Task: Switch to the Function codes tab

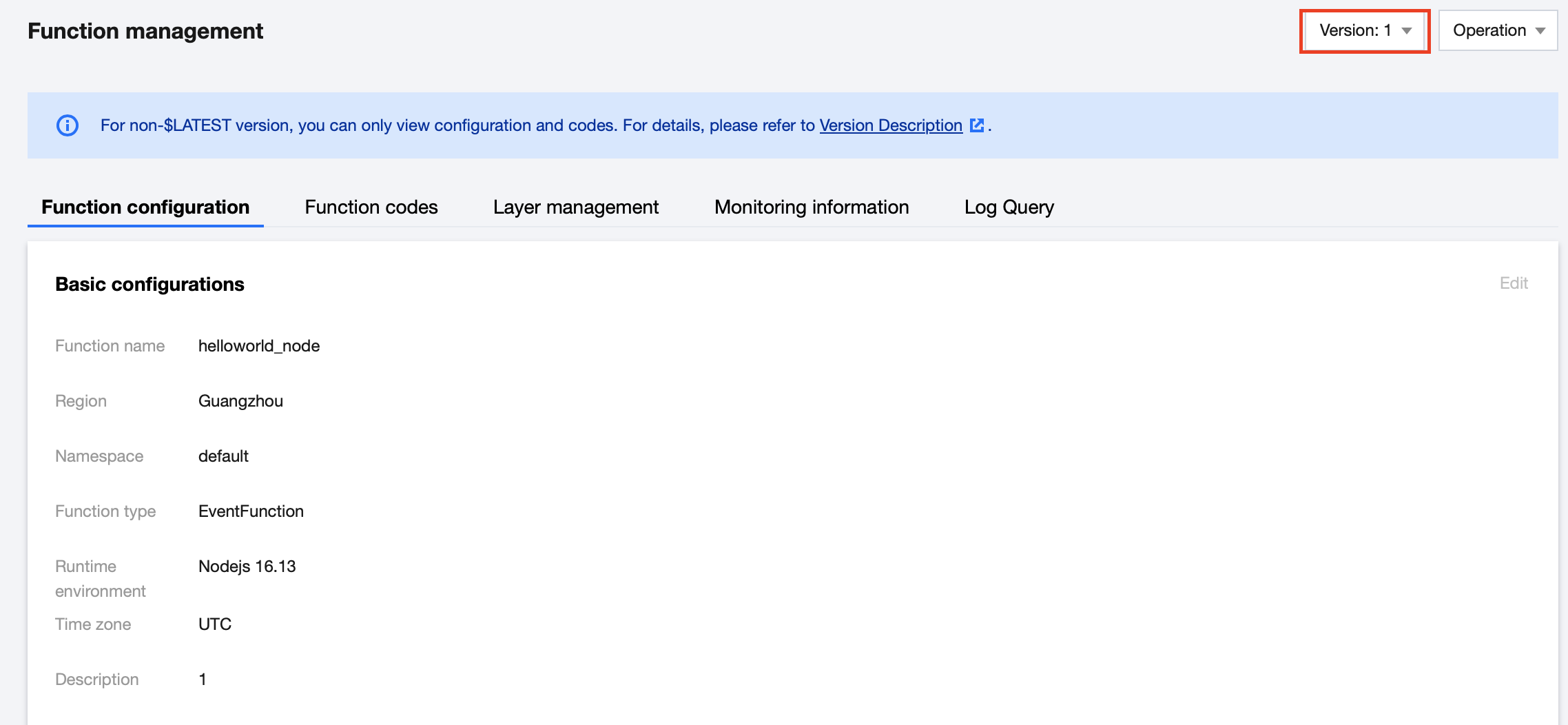Action: coord(371,207)
